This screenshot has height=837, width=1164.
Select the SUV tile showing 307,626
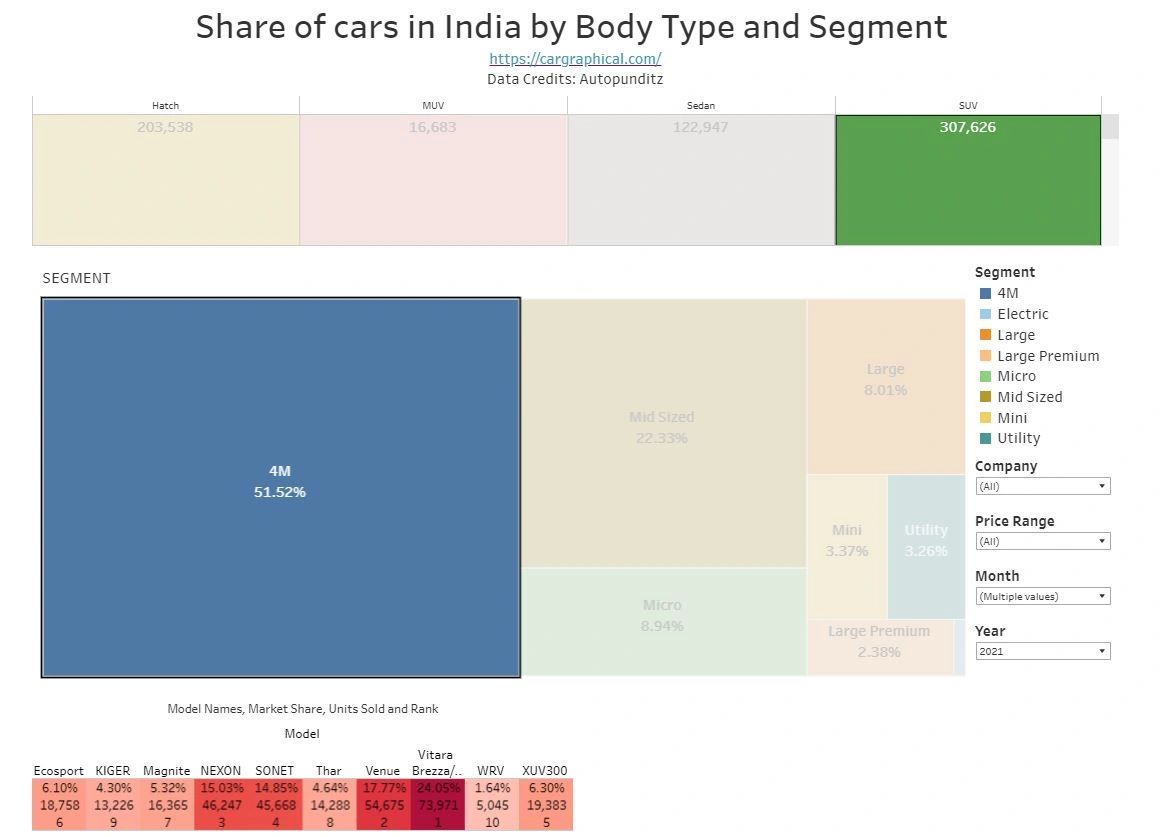[968, 180]
